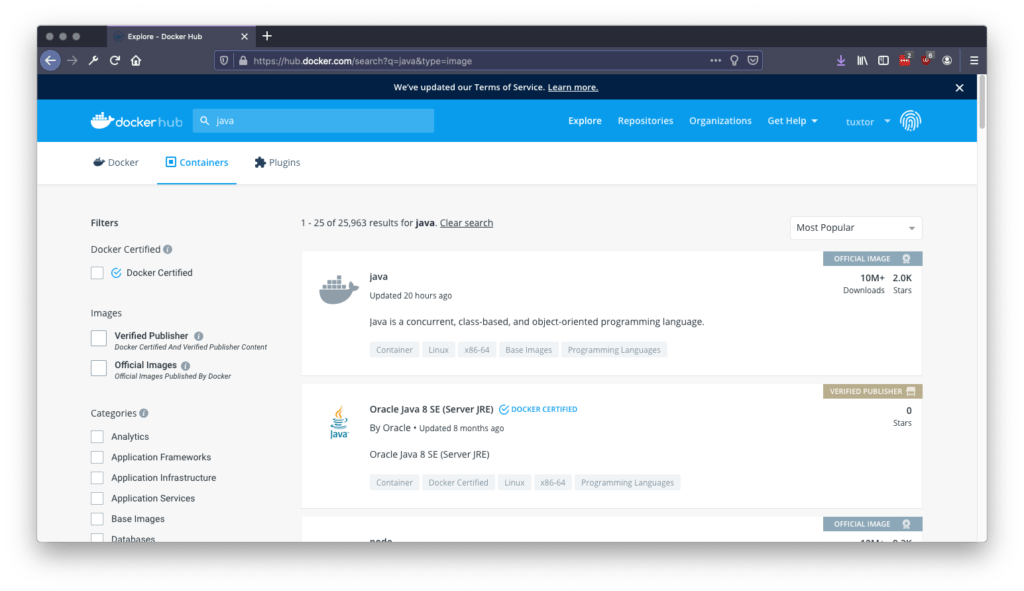The image size is (1024, 591).
Task: Click the Verified Publisher info icon
Action: (x=199, y=336)
